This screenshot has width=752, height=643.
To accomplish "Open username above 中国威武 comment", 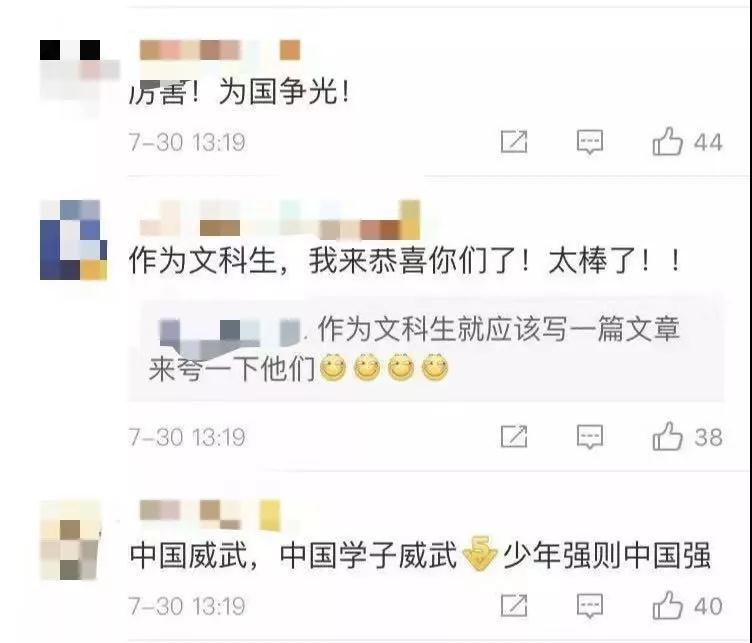I will point(210,515).
